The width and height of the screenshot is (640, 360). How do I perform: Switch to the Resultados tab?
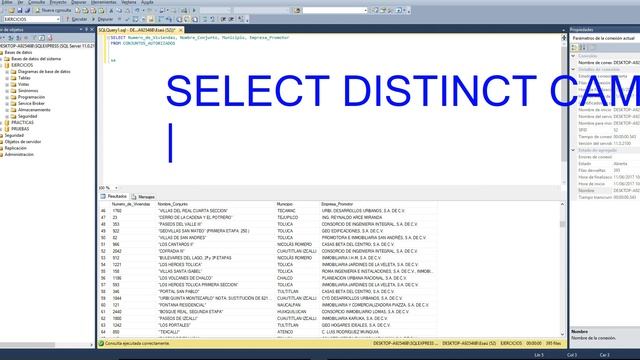click(113, 196)
